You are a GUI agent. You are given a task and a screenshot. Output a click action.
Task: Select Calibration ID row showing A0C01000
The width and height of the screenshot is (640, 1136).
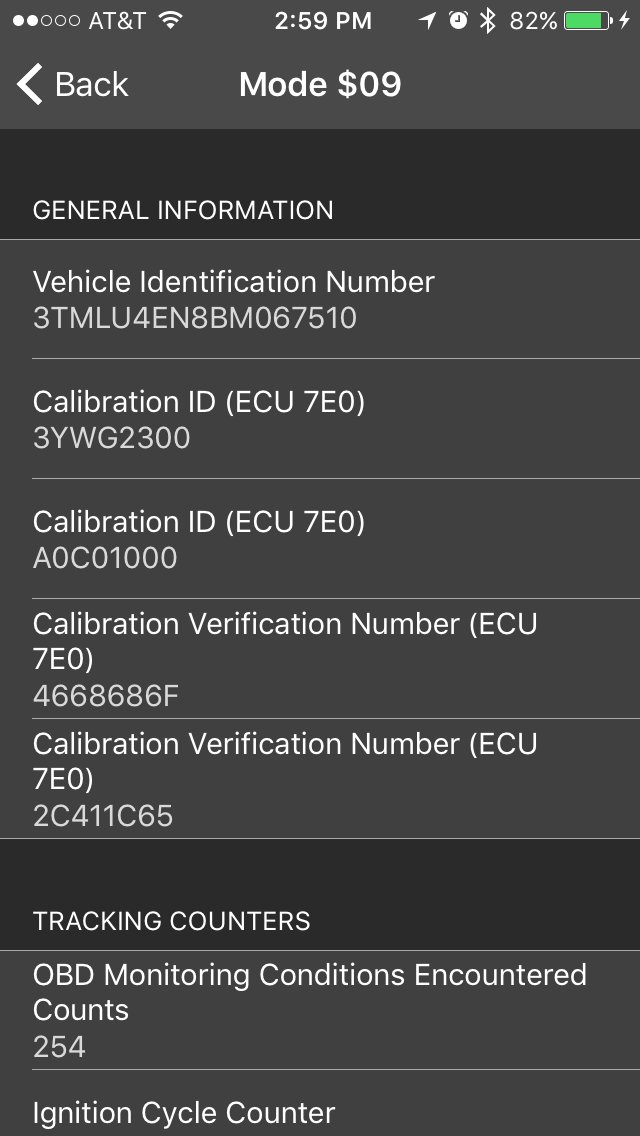(320, 538)
